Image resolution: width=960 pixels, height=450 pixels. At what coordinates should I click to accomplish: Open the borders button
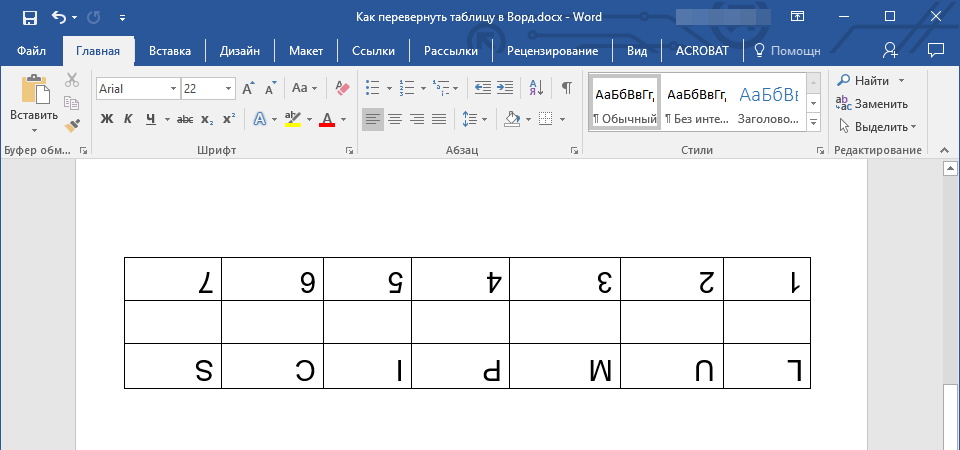pos(545,119)
